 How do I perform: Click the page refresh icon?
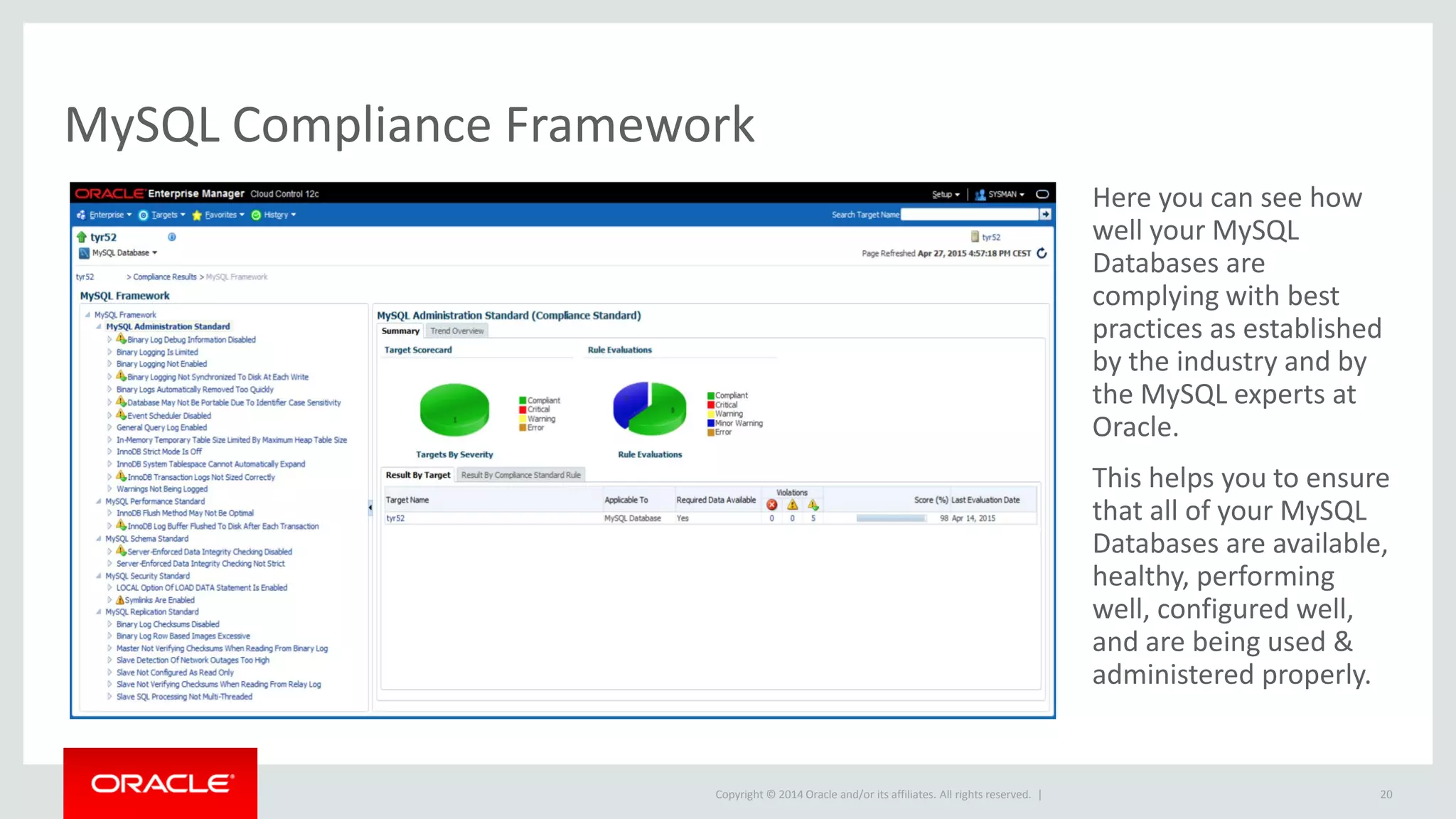point(1042,253)
